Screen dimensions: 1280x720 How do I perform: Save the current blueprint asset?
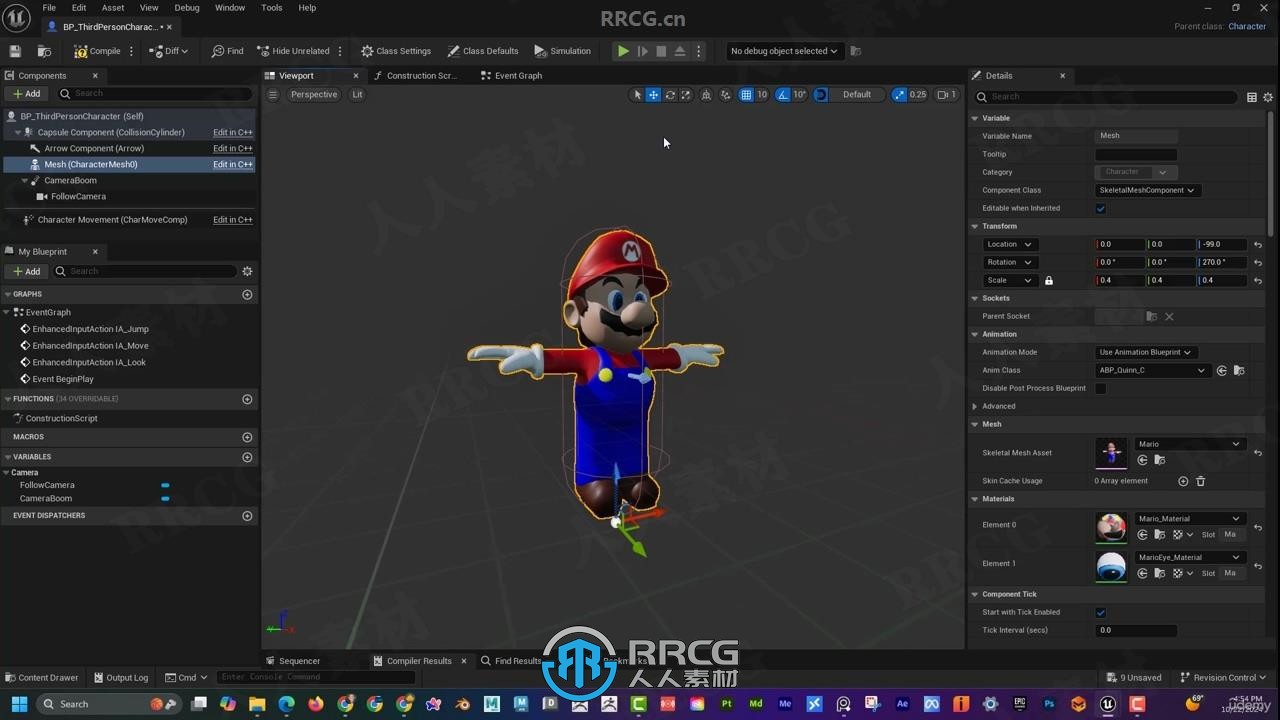tap(15, 51)
